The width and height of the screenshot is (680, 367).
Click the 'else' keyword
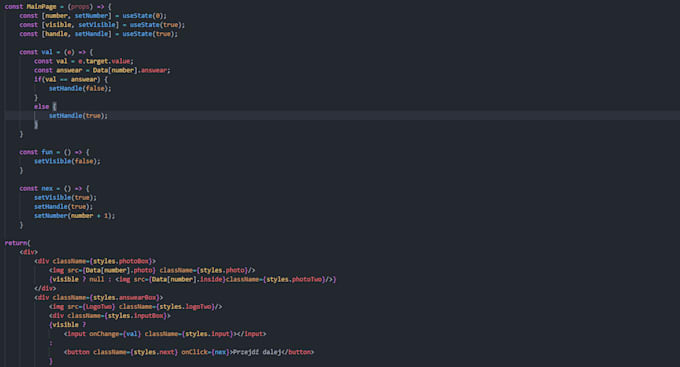click(x=41, y=107)
